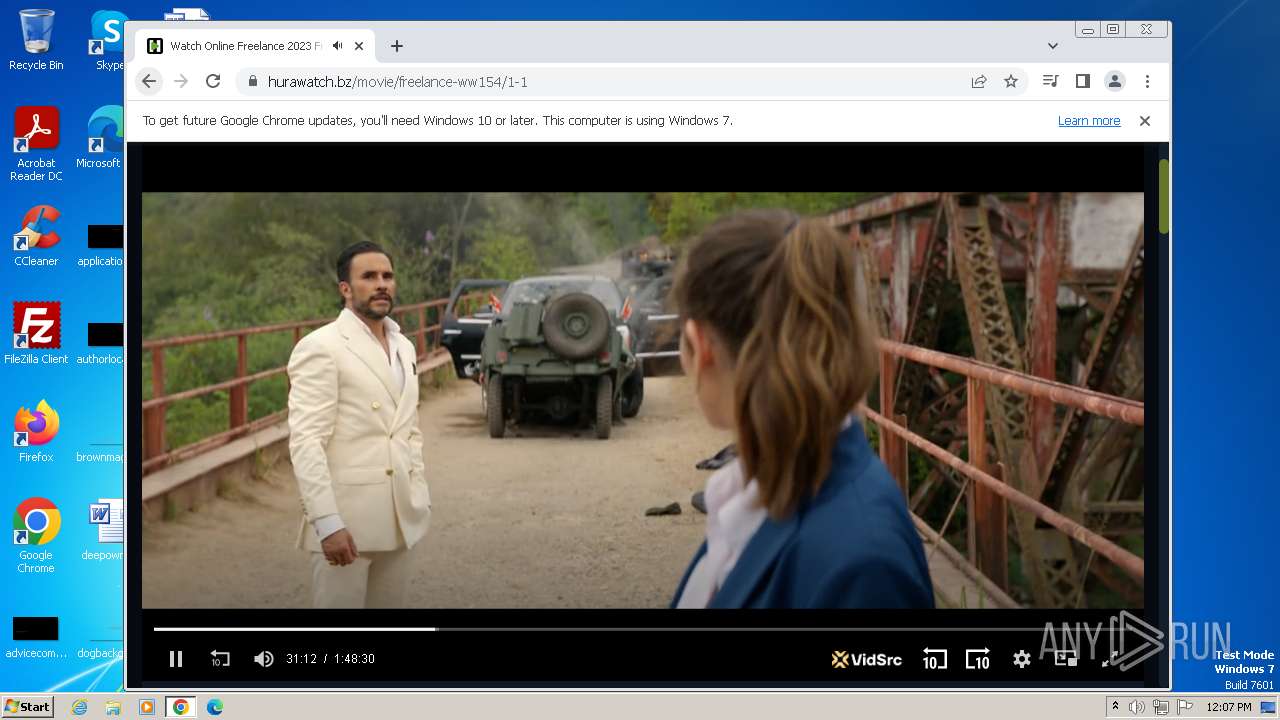Open File Explorer from taskbar

click(x=113, y=707)
